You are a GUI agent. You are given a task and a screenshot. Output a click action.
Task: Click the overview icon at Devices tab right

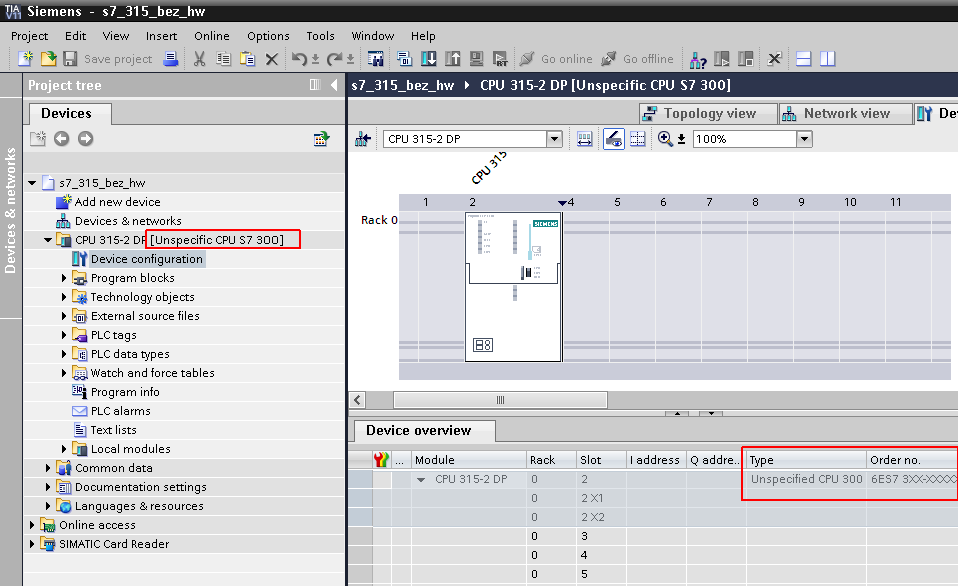(321, 139)
